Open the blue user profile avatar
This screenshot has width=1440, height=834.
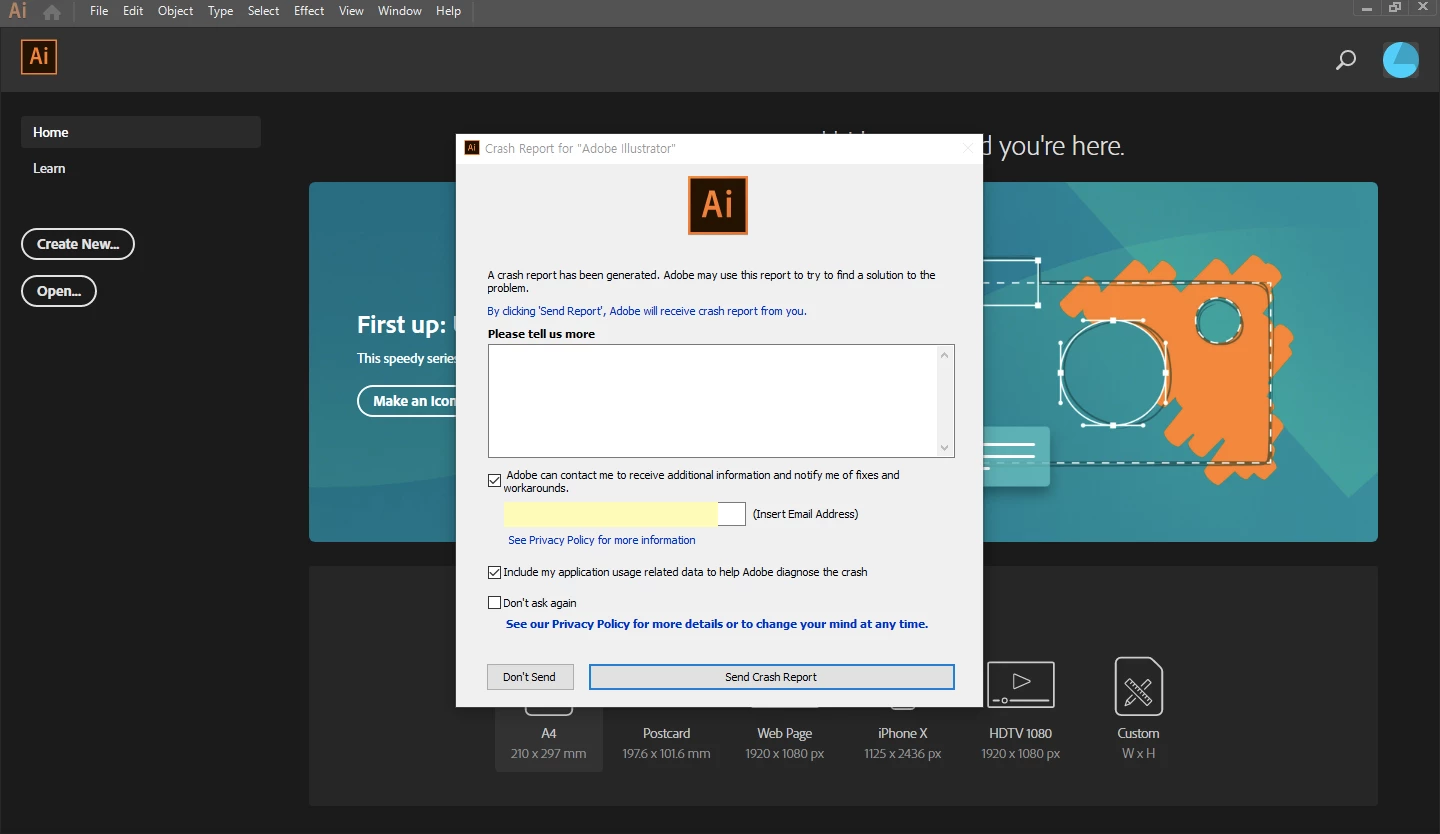[x=1400, y=60]
